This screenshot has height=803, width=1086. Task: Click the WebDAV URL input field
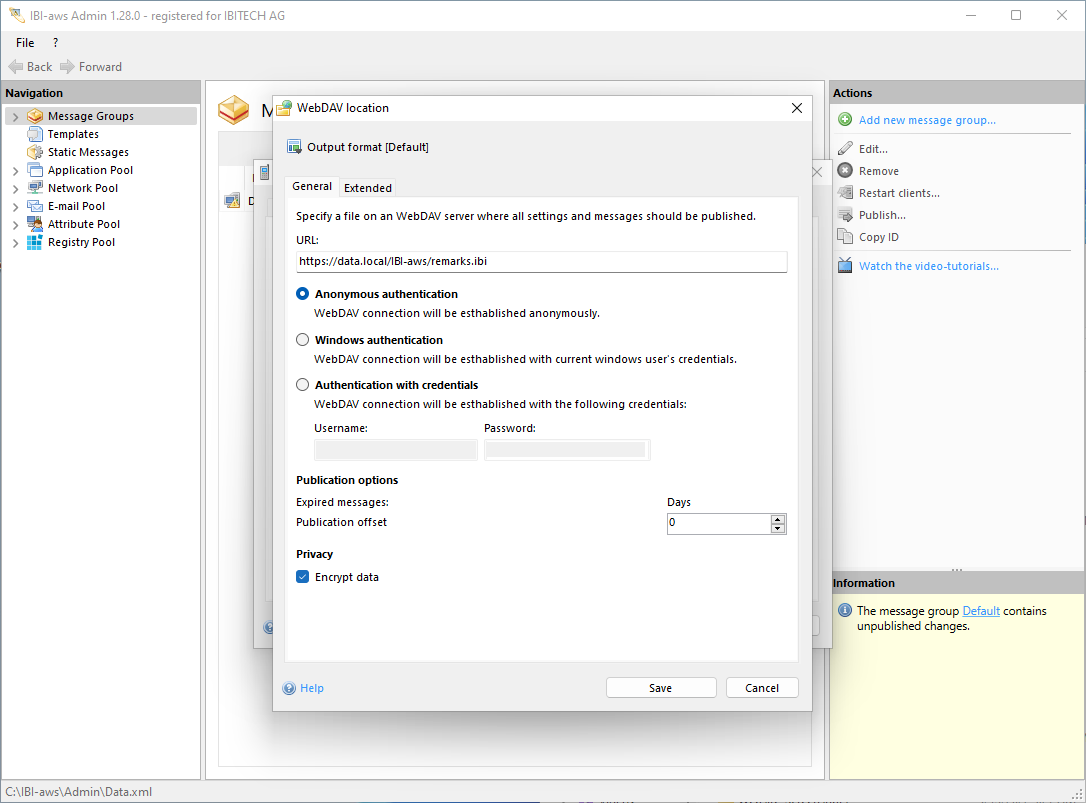(541, 262)
